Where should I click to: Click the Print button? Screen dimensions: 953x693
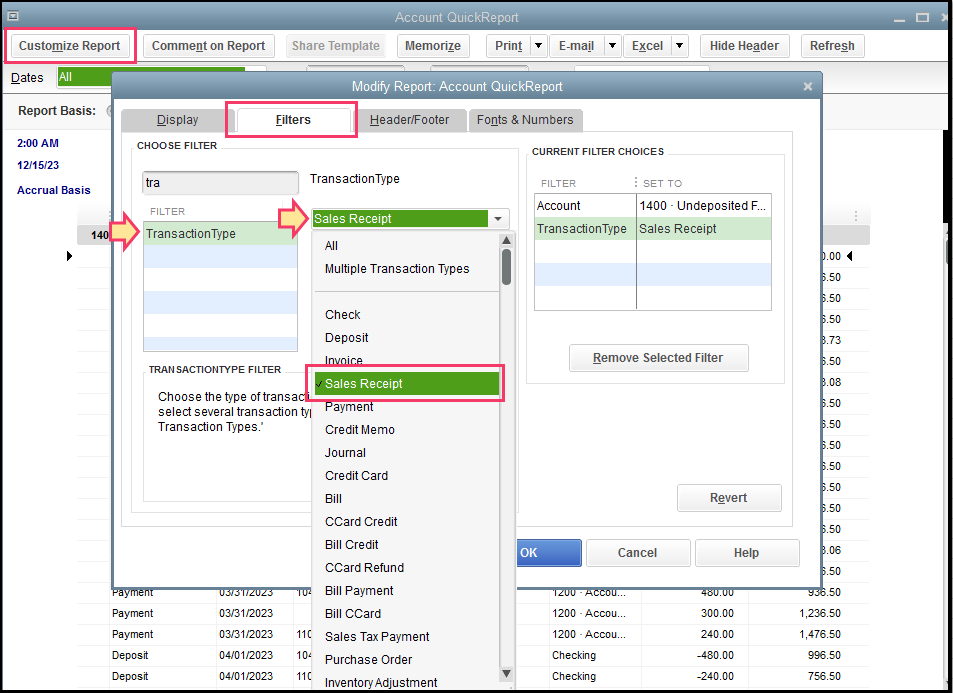tap(509, 46)
